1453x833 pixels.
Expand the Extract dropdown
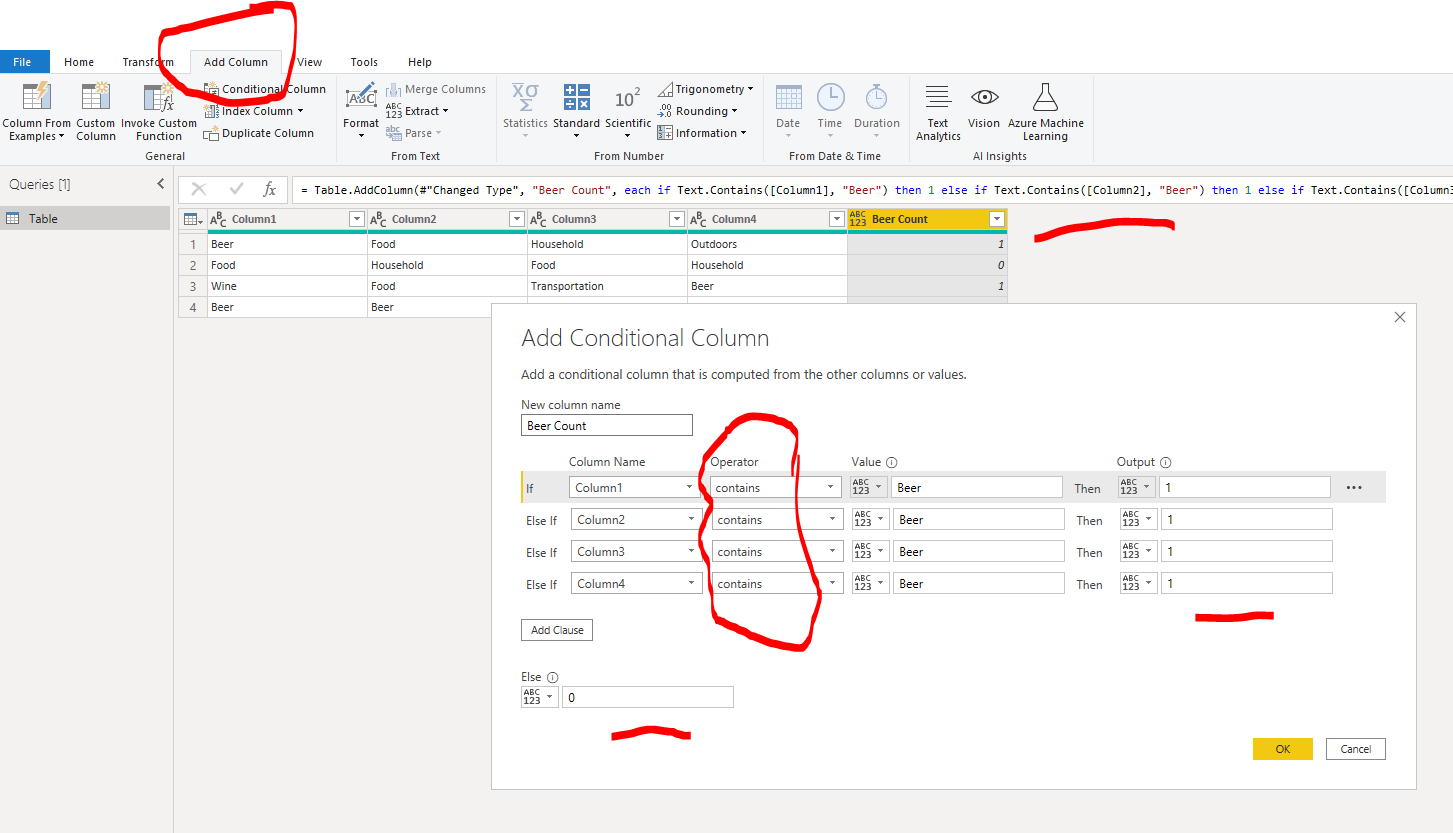pos(445,111)
